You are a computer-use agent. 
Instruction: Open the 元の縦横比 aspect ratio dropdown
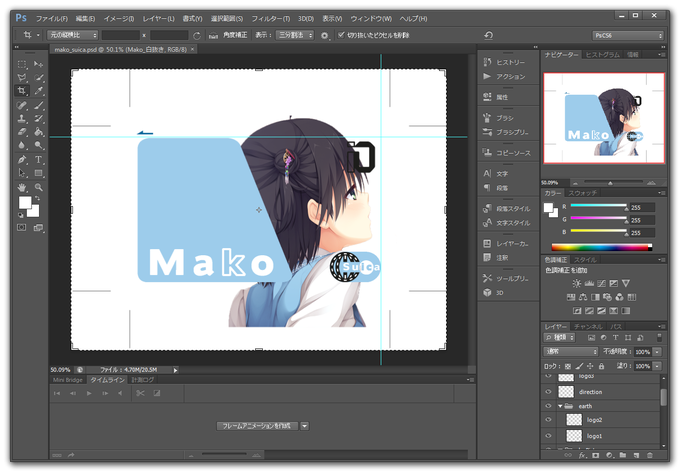point(72,35)
